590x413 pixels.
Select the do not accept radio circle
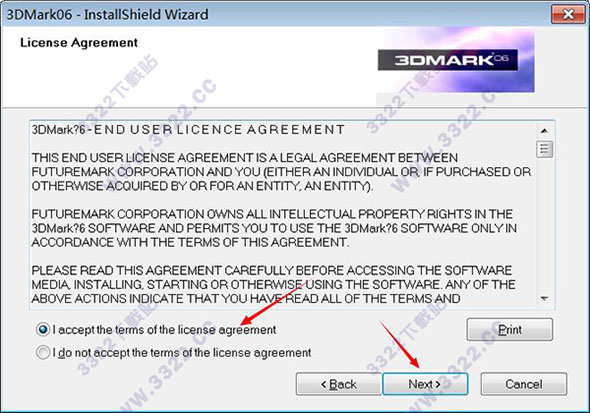43,352
